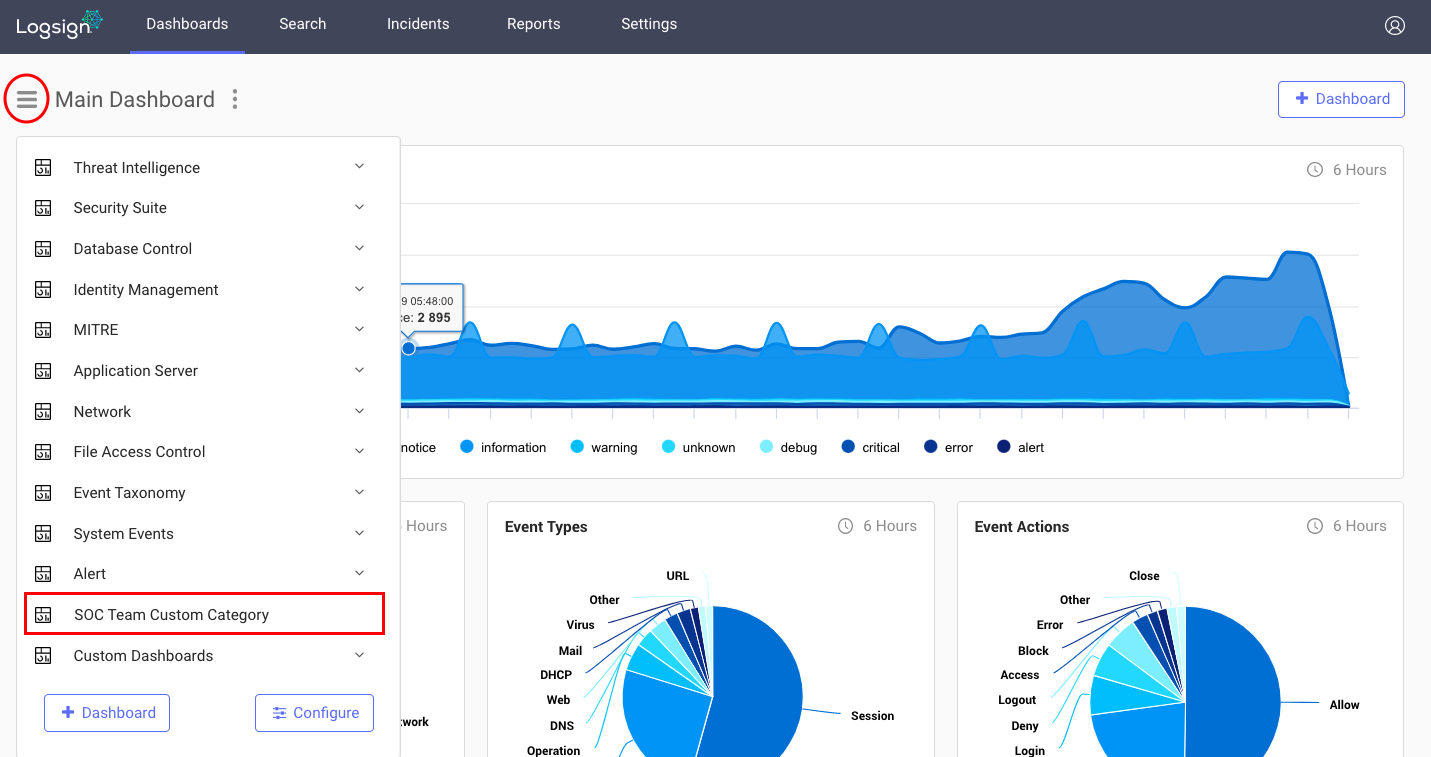Toggle the error legend series

pos(948,447)
